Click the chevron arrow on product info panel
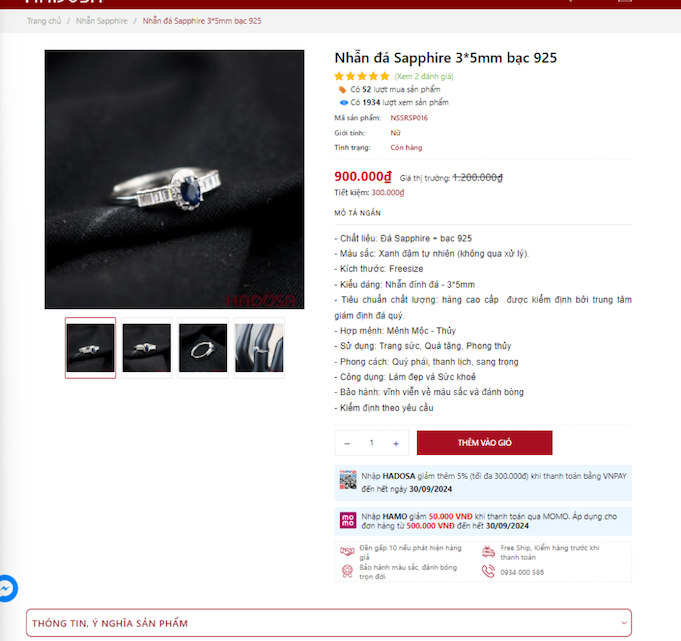Screen dimensions: 681x641 click(x=624, y=623)
